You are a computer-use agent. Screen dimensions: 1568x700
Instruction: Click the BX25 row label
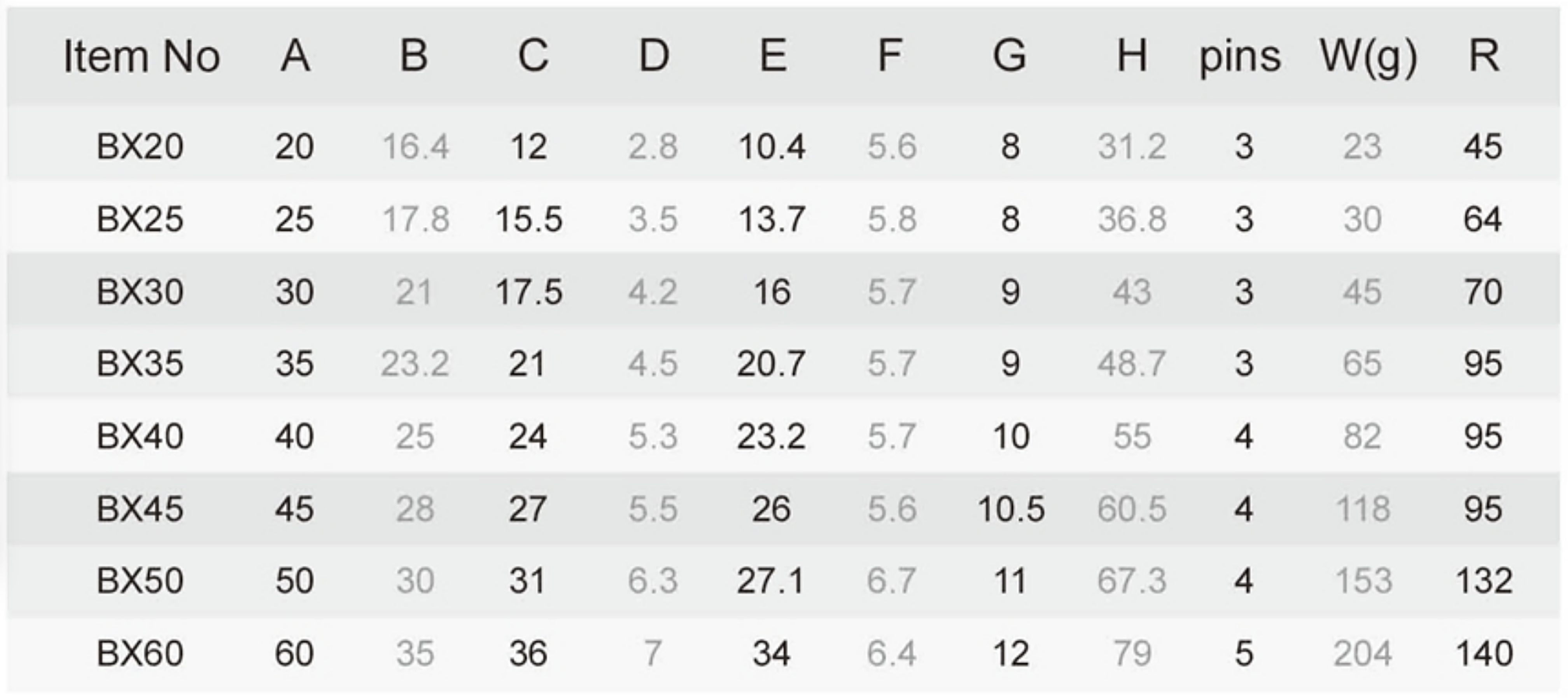(140, 219)
